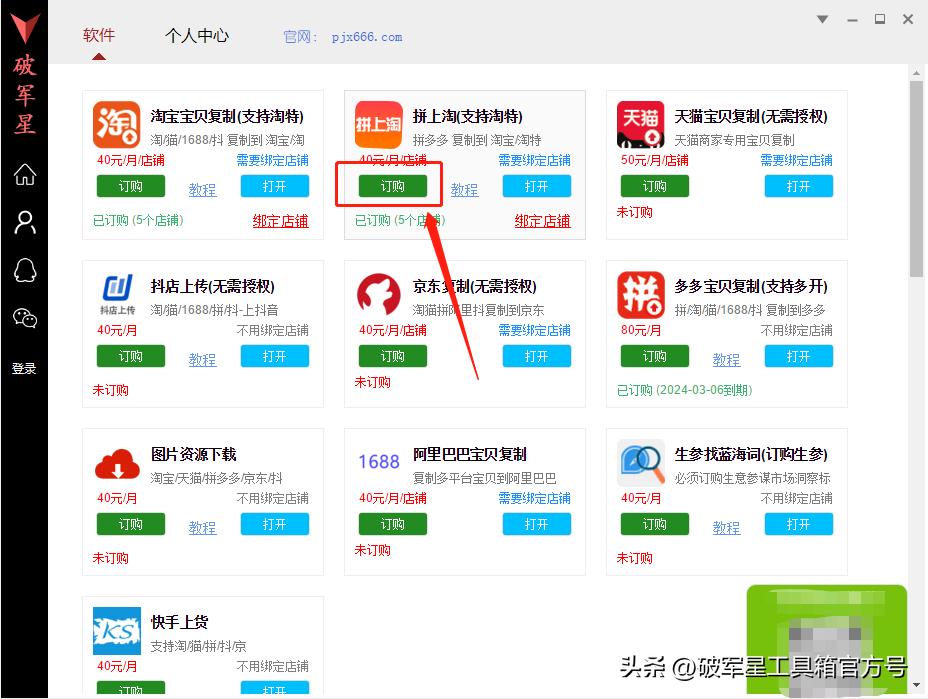This screenshot has width=928, height=699.
Task: Select the 天猫宝贝复制 app icon
Action: pos(640,124)
